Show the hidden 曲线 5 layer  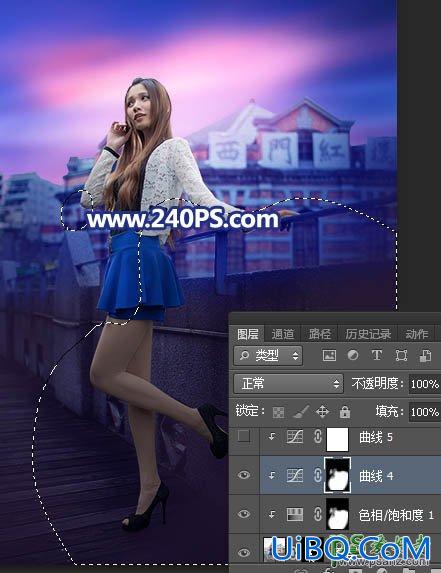(244, 436)
